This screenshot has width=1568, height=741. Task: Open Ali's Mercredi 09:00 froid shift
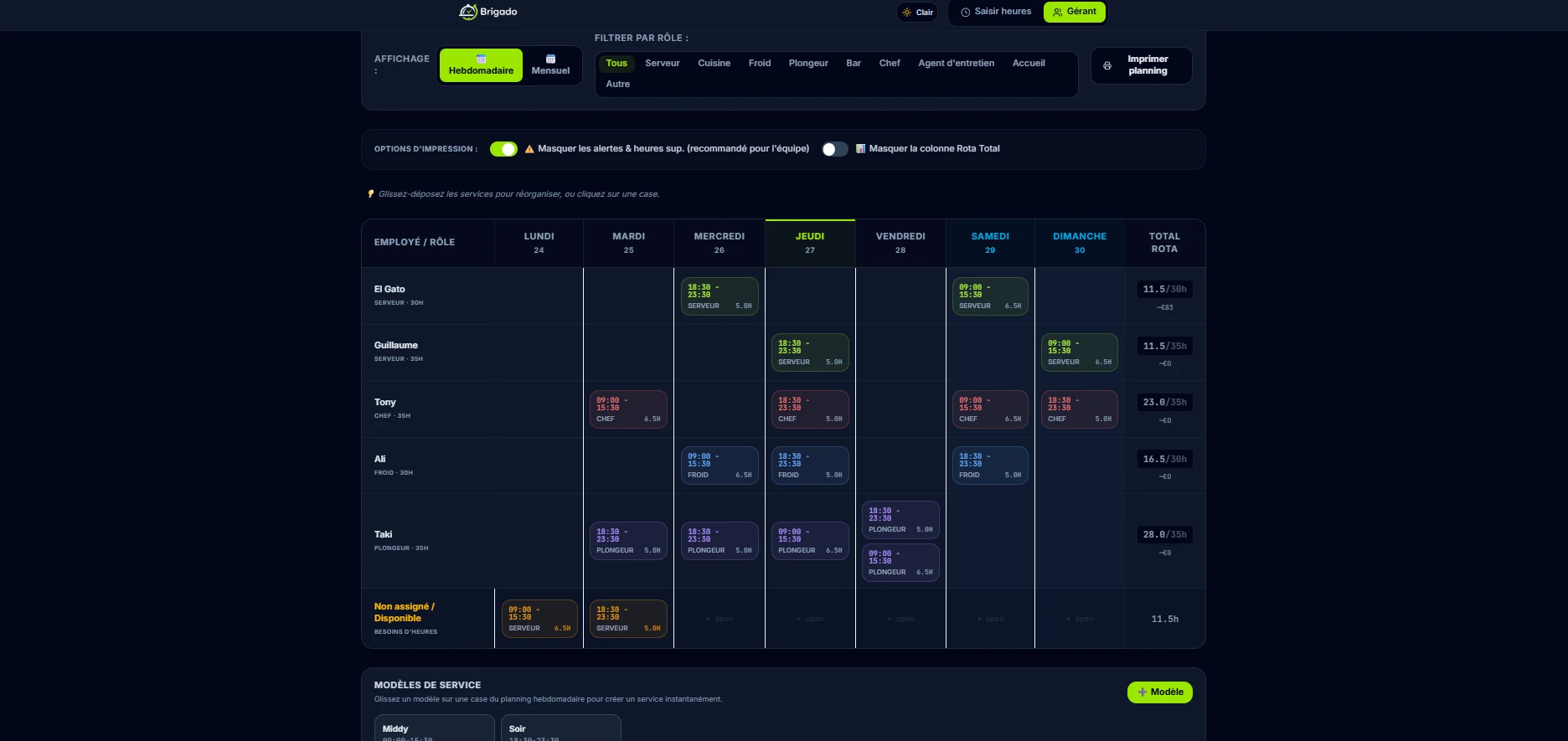click(720, 466)
